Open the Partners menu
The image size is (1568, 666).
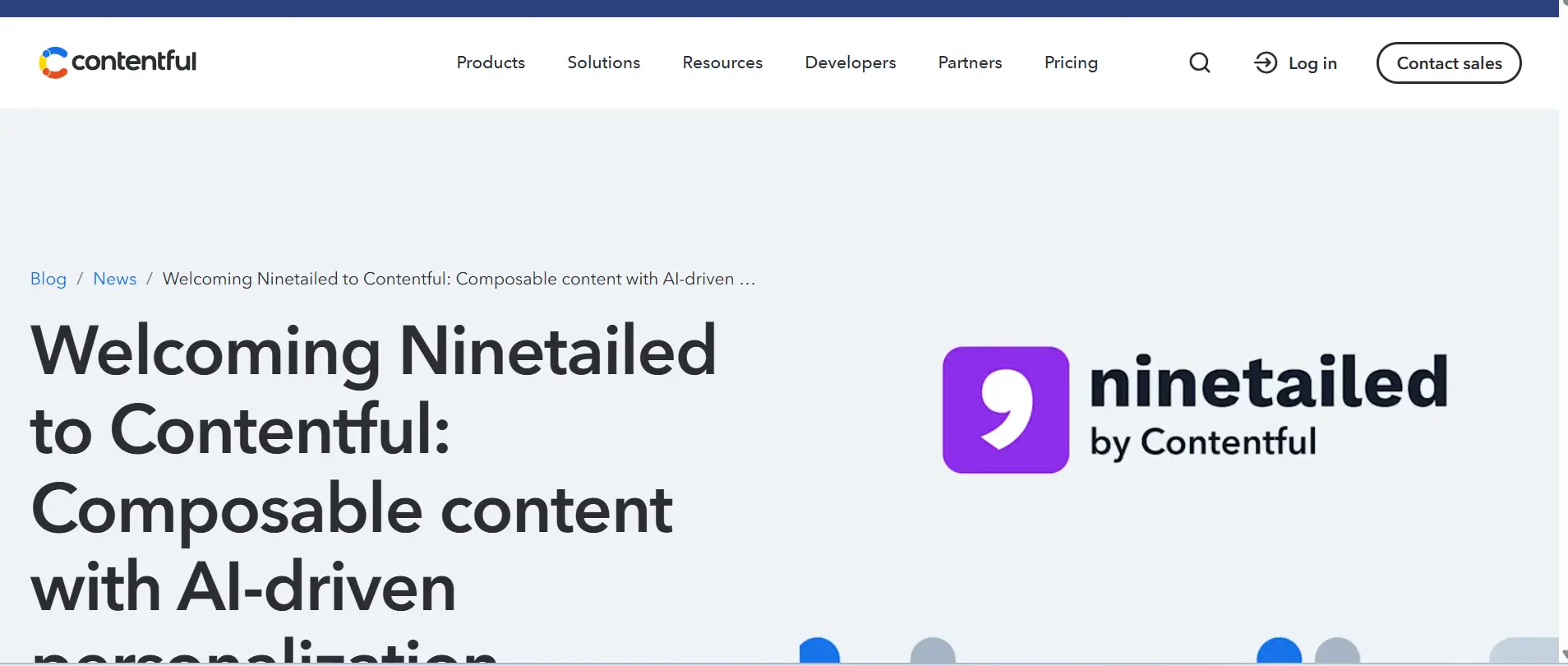971,62
